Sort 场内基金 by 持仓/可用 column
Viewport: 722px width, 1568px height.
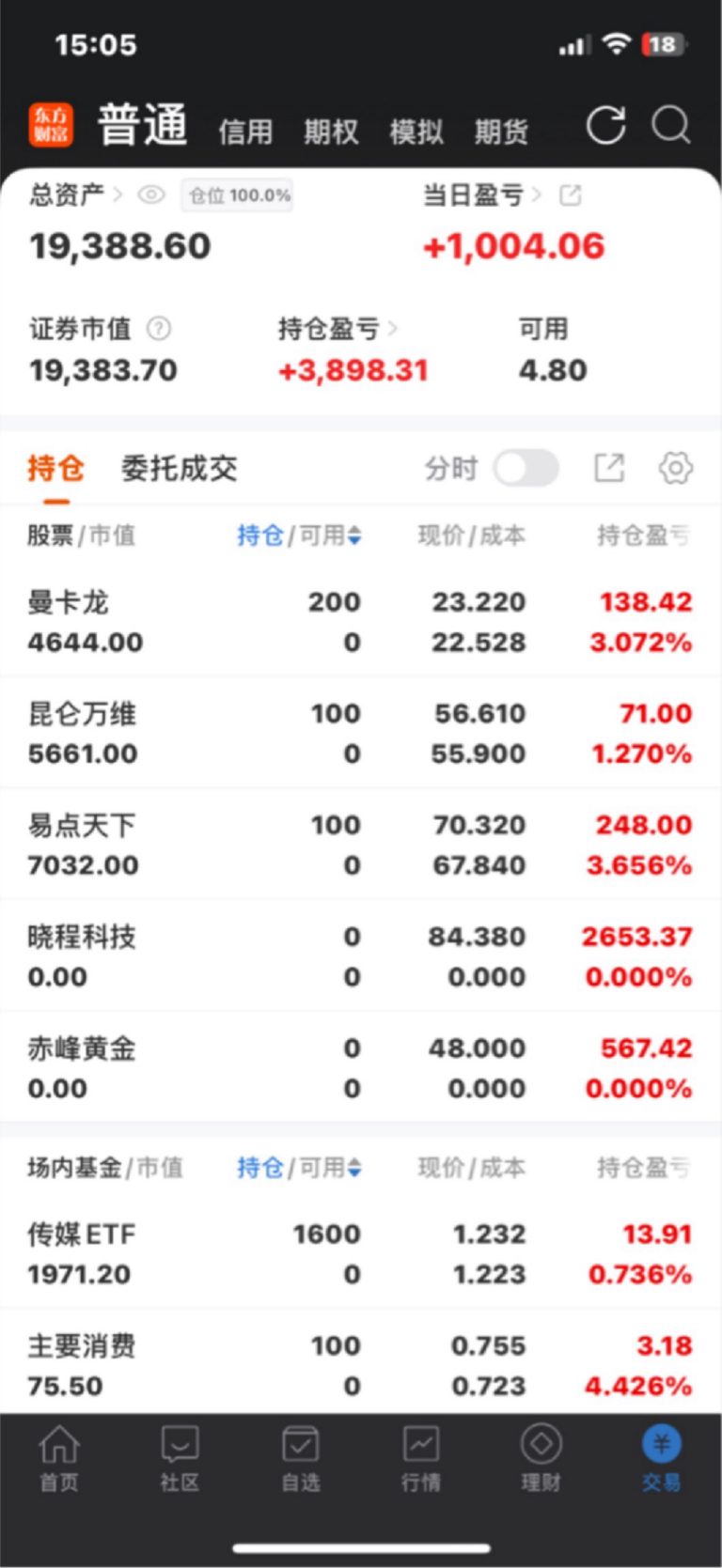click(299, 1168)
